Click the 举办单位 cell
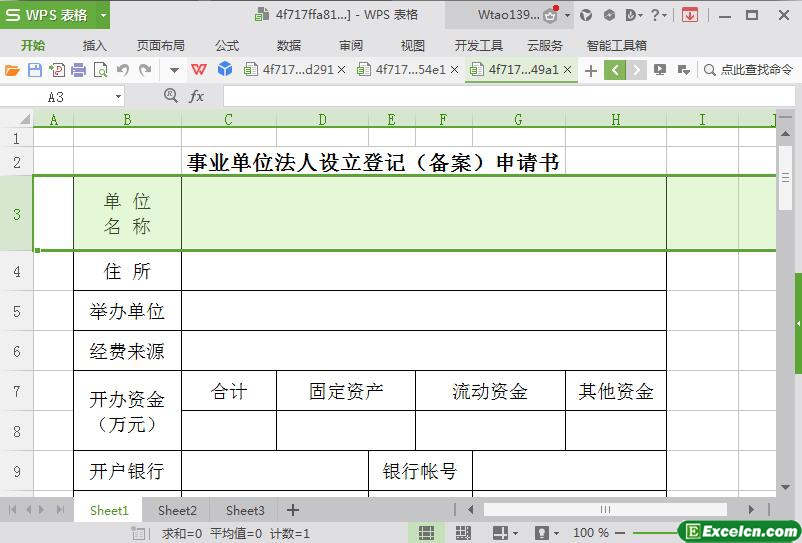This screenshot has height=543, width=802. click(x=127, y=311)
